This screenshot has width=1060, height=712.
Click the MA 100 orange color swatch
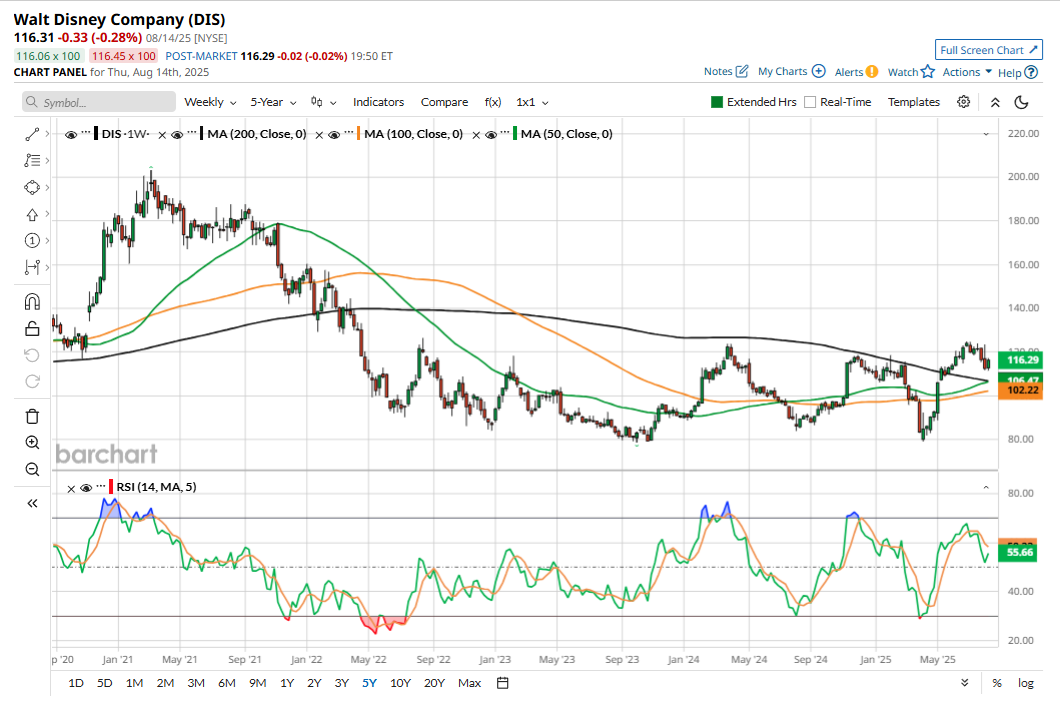point(358,134)
